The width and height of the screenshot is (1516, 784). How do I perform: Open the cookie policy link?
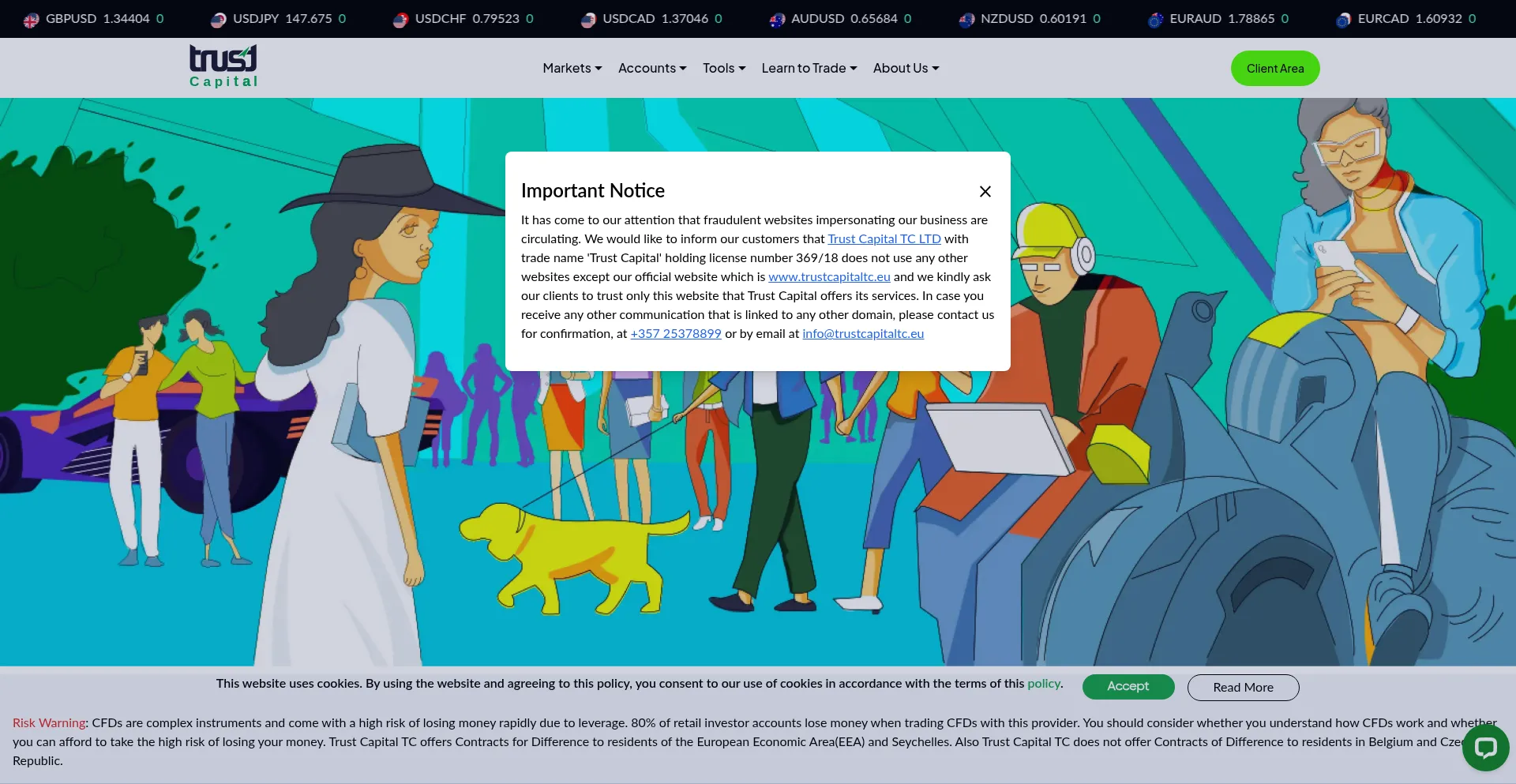1044,684
